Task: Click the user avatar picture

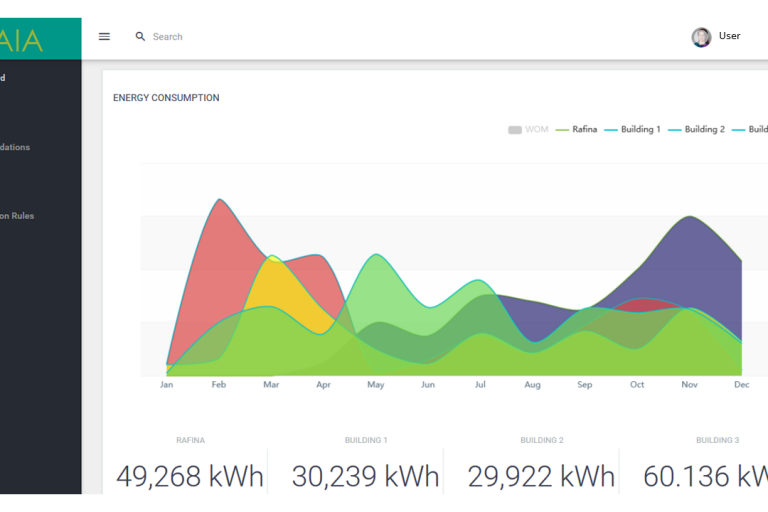Action: click(701, 37)
